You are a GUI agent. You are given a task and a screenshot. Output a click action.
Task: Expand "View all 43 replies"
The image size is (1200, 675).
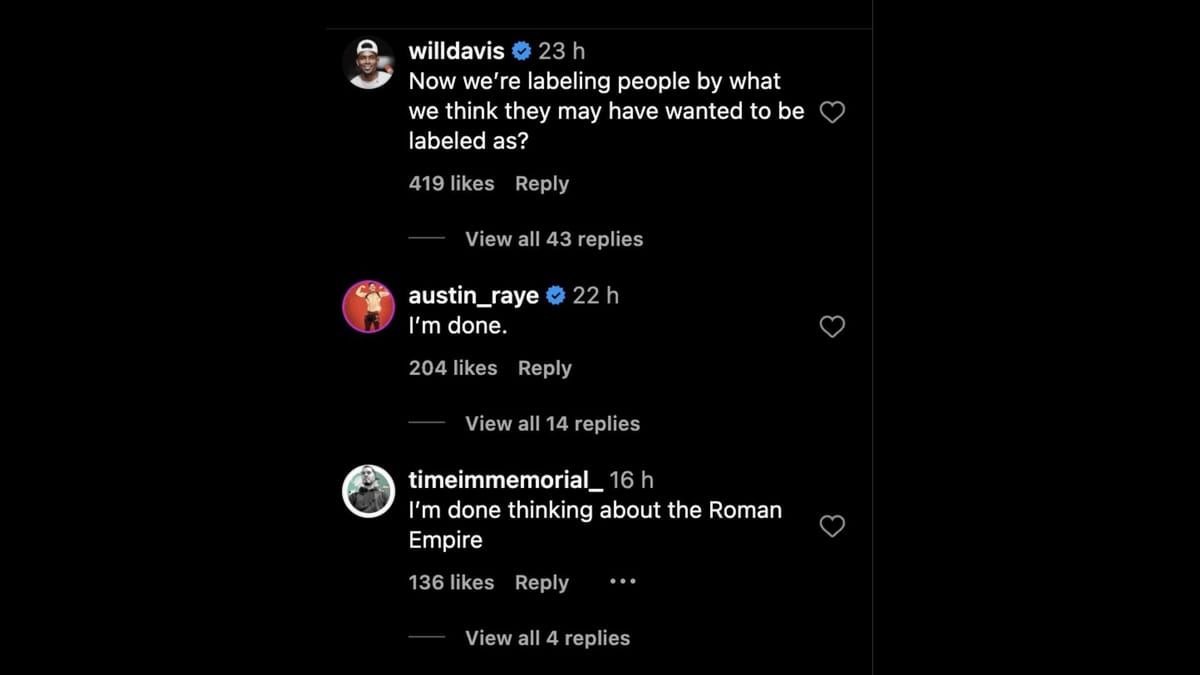pyautogui.click(x=554, y=239)
